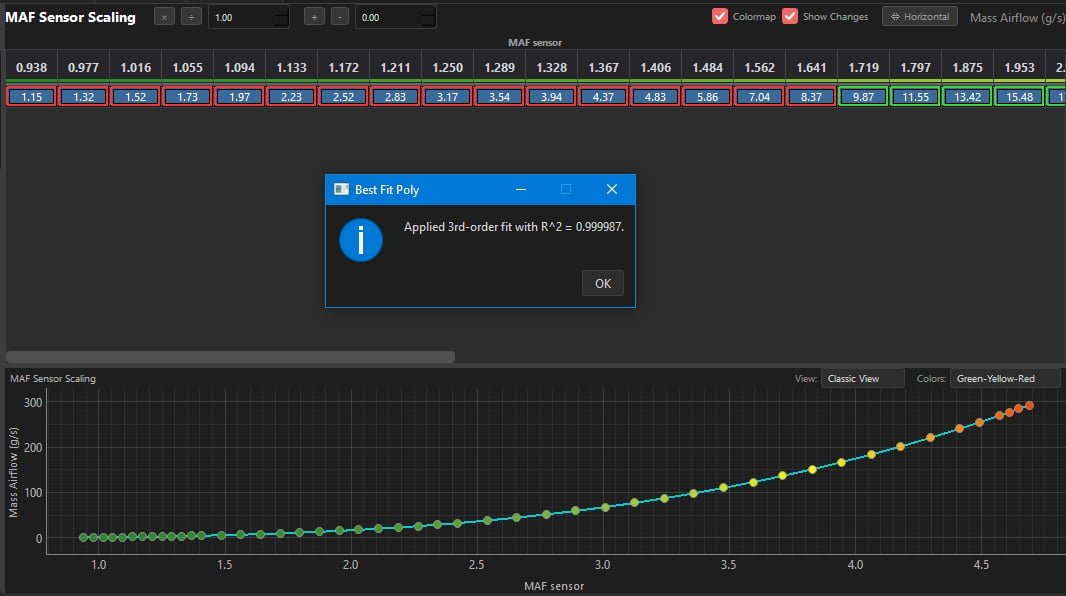The width and height of the screenshot is (1066, 596).
Task: Select the cell with value 7.04
Action: 759,97
